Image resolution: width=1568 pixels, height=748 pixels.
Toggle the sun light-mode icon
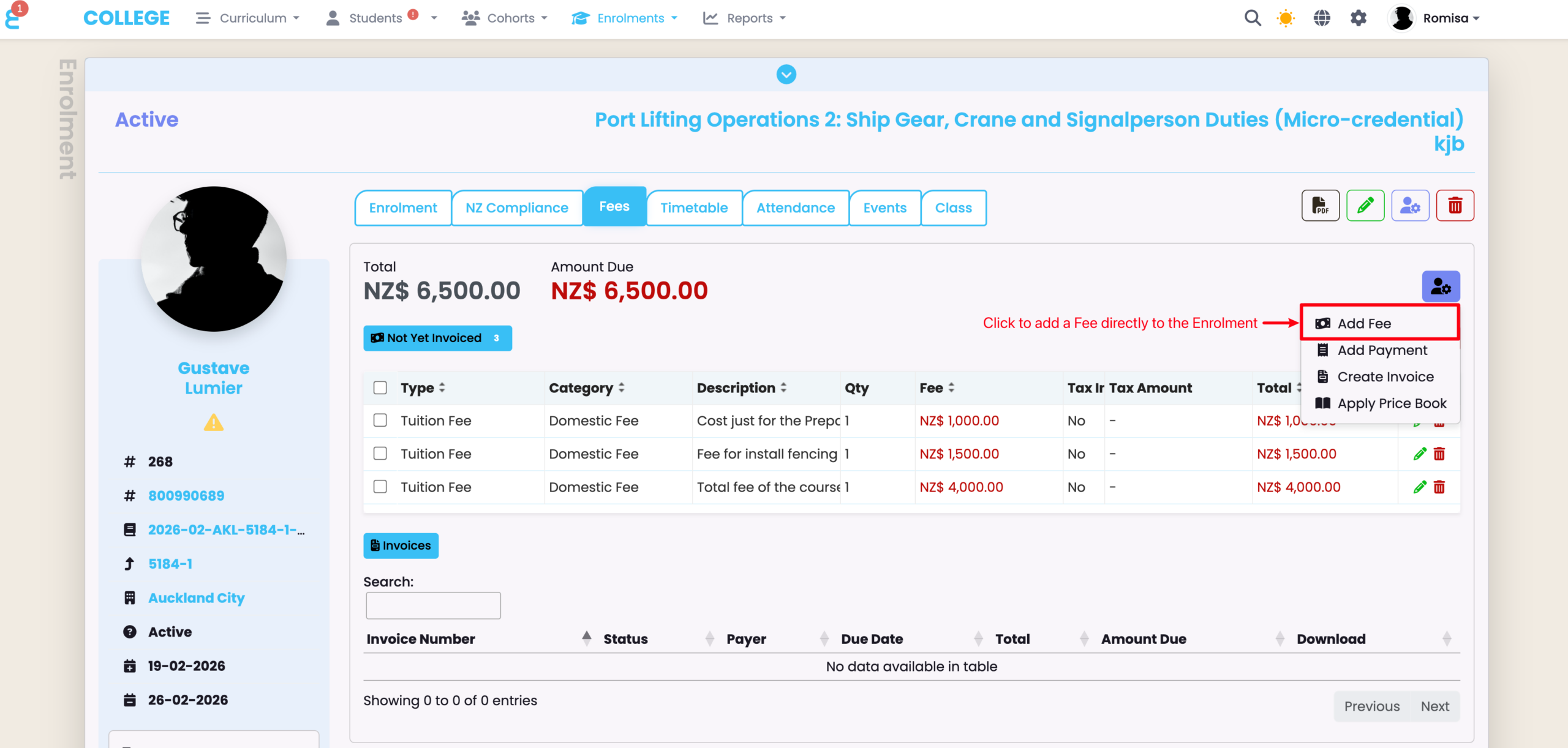(1286, 18)
